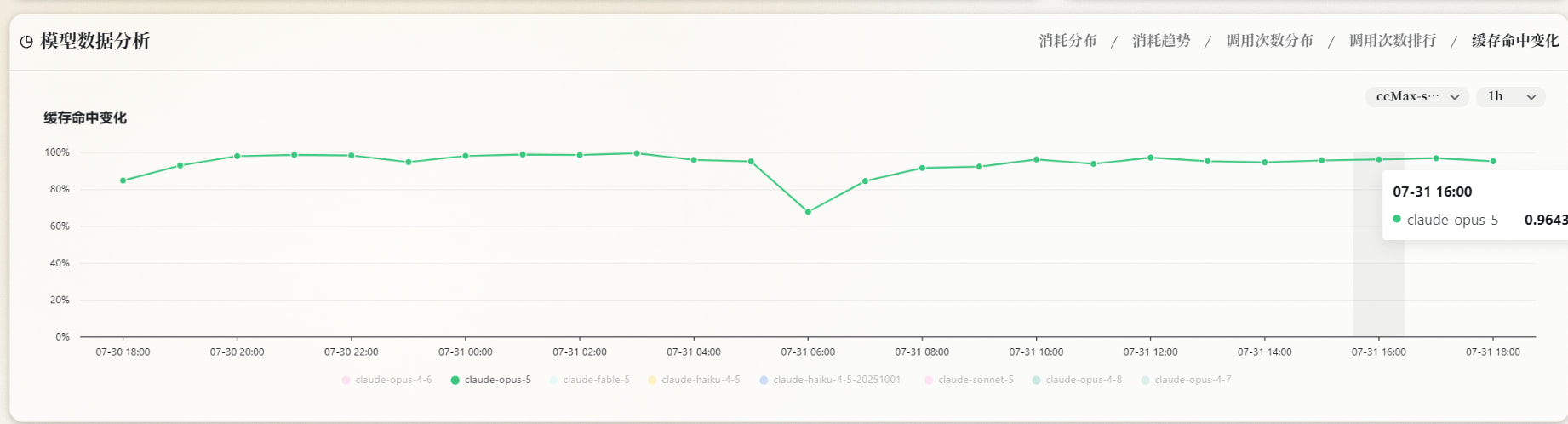1568x424 pixels.
Task: Toggle claude-opus-4-7 legend series
Action: [x=1186, y=380]
